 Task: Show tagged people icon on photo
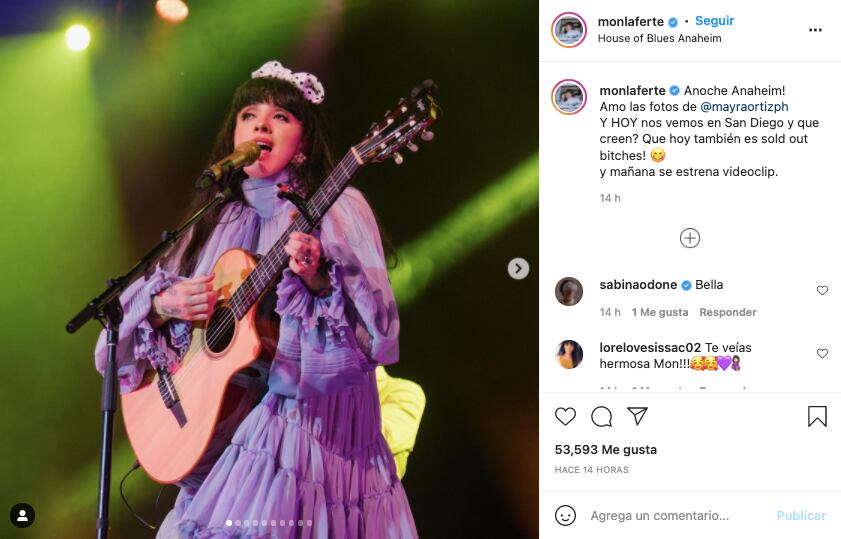(22, 516)
